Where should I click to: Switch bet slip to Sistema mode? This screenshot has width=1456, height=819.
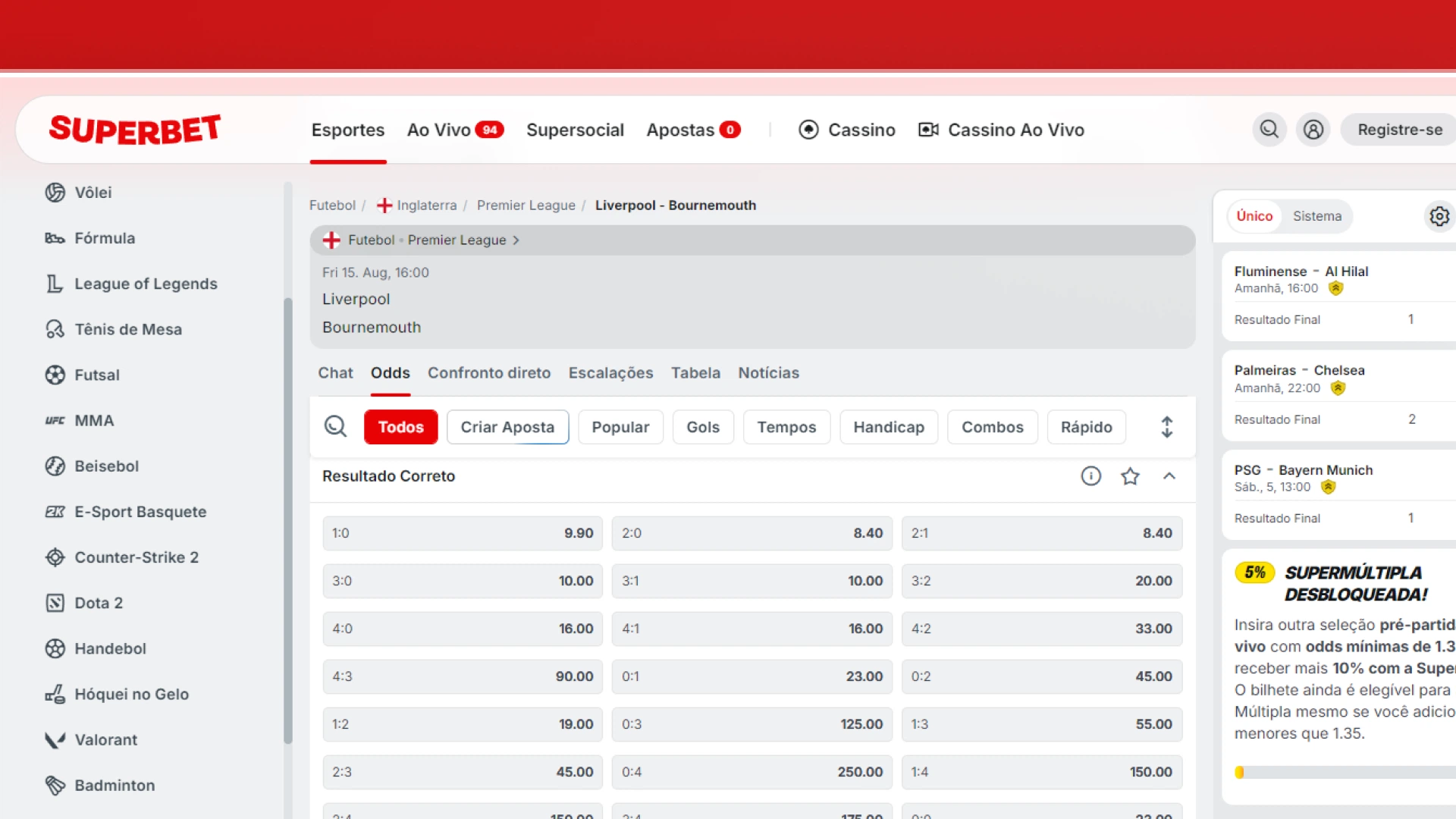(1317, 216)
